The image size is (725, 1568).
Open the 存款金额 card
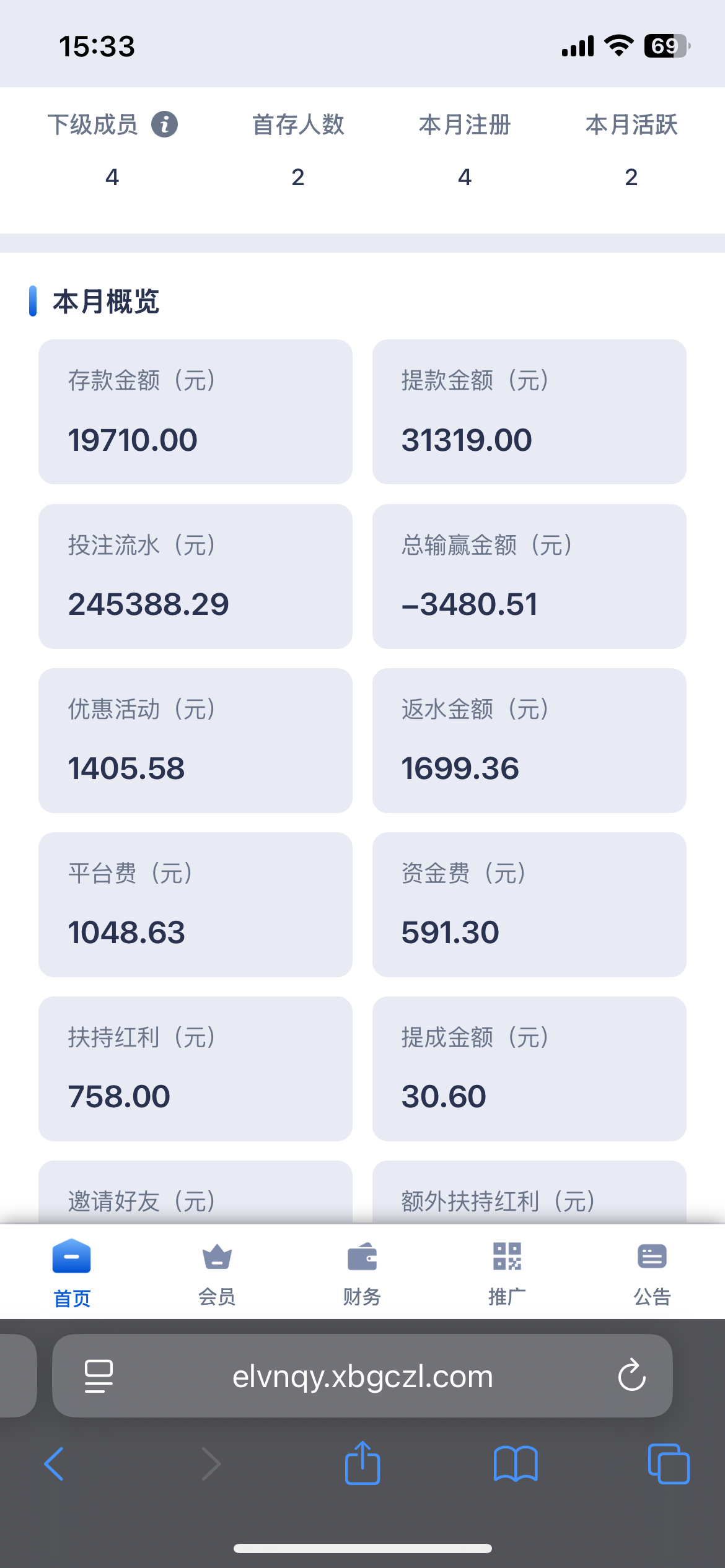tap(195, 412)
